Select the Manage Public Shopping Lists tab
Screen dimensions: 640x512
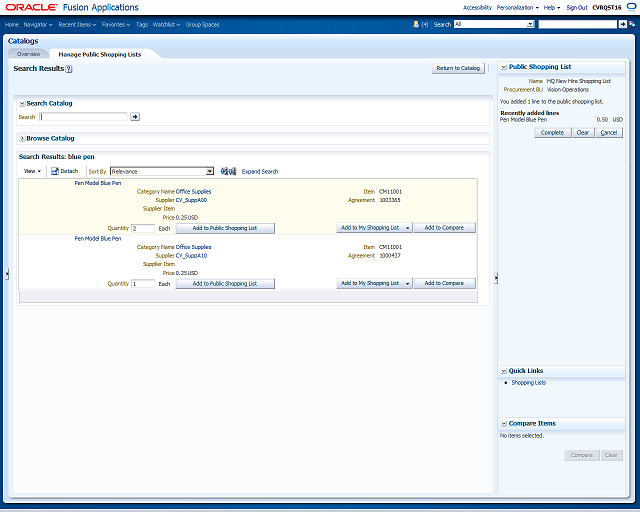[100, 54]
